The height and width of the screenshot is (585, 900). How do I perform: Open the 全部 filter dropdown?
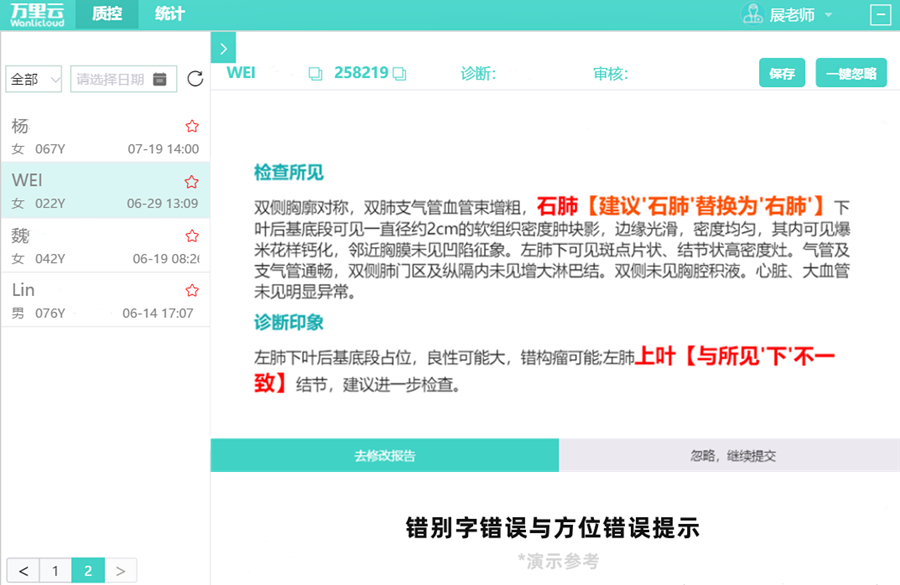(34, 79)
